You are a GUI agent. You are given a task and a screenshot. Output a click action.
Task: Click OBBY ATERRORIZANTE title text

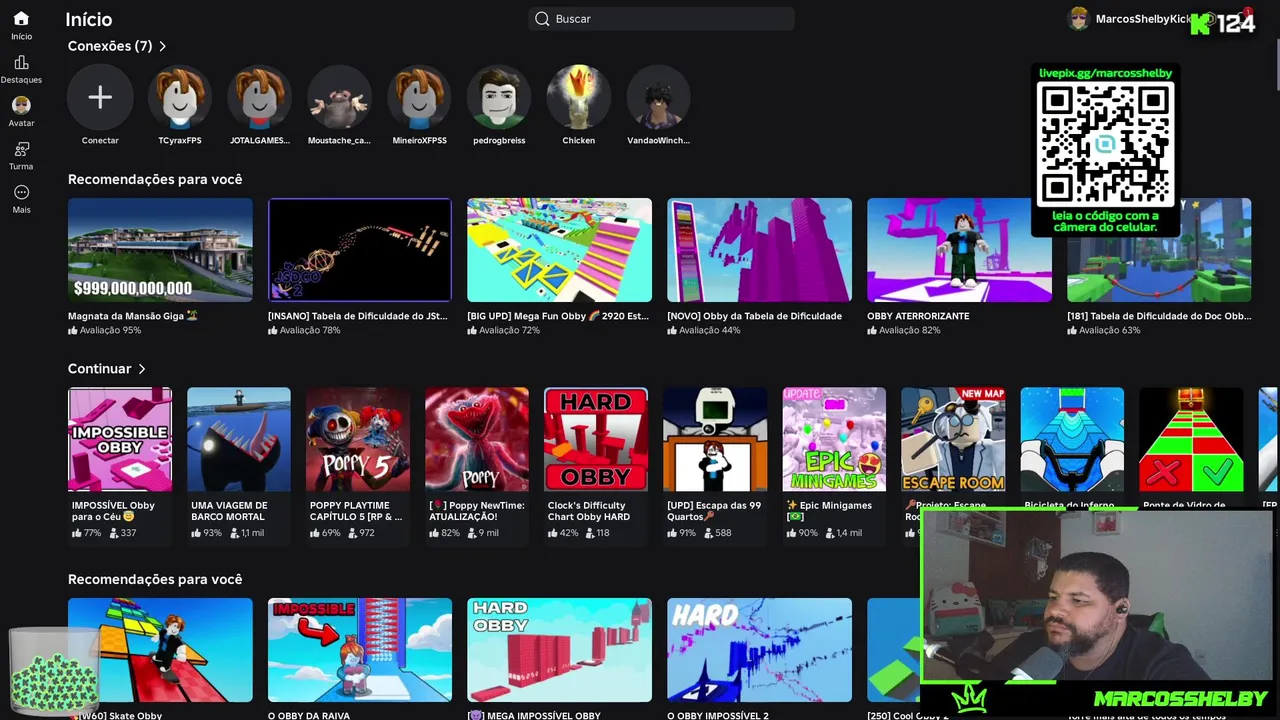click(918, 316)
